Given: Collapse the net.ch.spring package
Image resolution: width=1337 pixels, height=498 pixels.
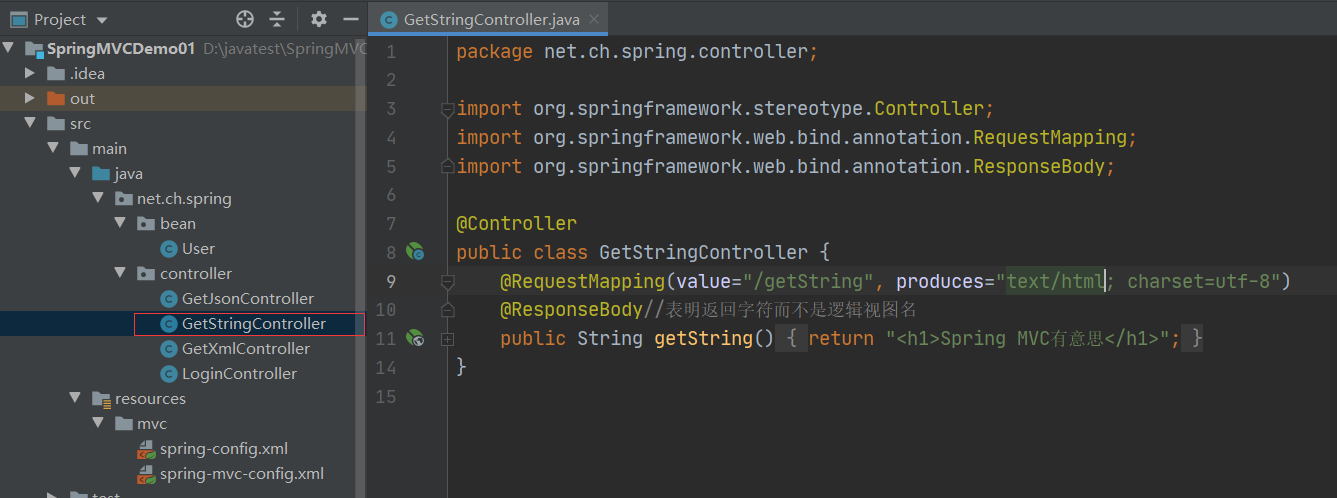Looking at the screenshot, I should click(x=97, y=198).
